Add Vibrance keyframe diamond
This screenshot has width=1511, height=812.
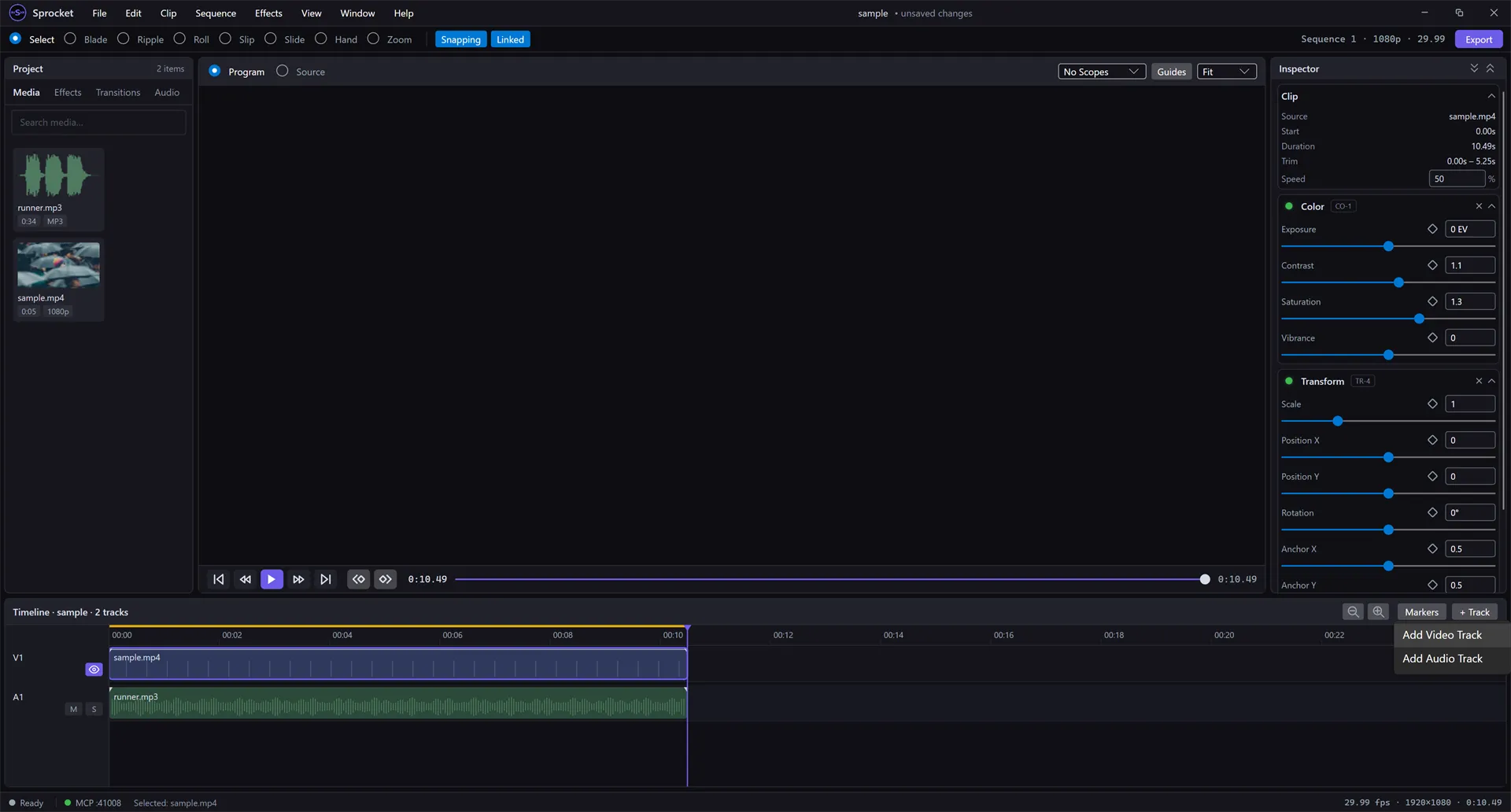pos(1432,338)
